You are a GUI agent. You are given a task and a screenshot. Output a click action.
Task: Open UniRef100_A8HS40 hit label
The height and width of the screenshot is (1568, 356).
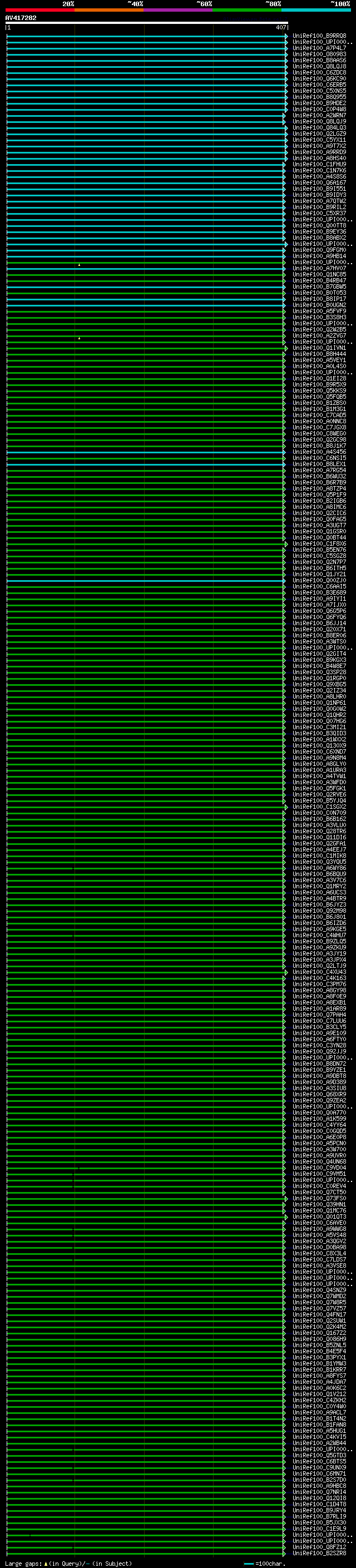(319, 159)
